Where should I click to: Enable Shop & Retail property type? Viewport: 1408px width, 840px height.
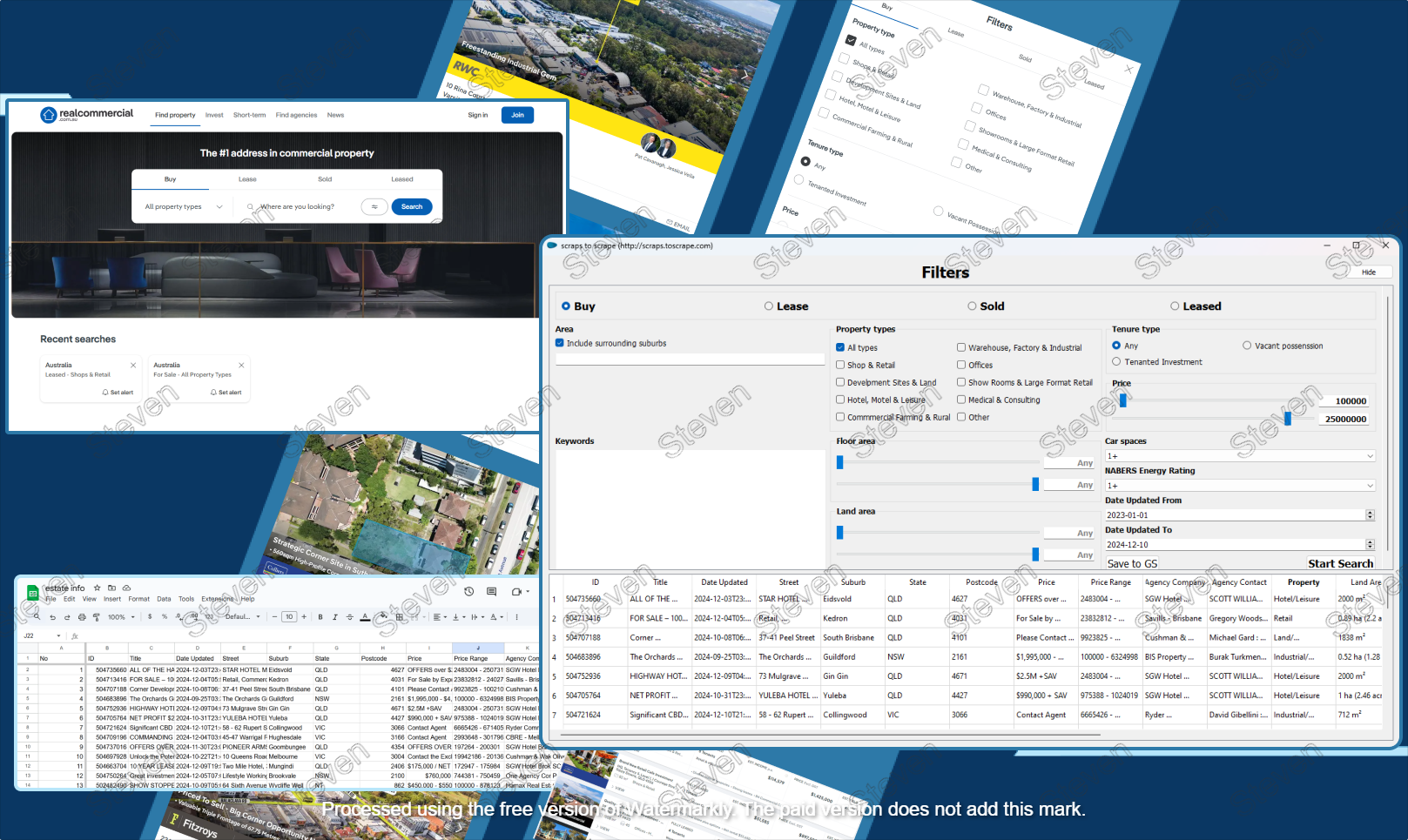(x=840, y=365)
